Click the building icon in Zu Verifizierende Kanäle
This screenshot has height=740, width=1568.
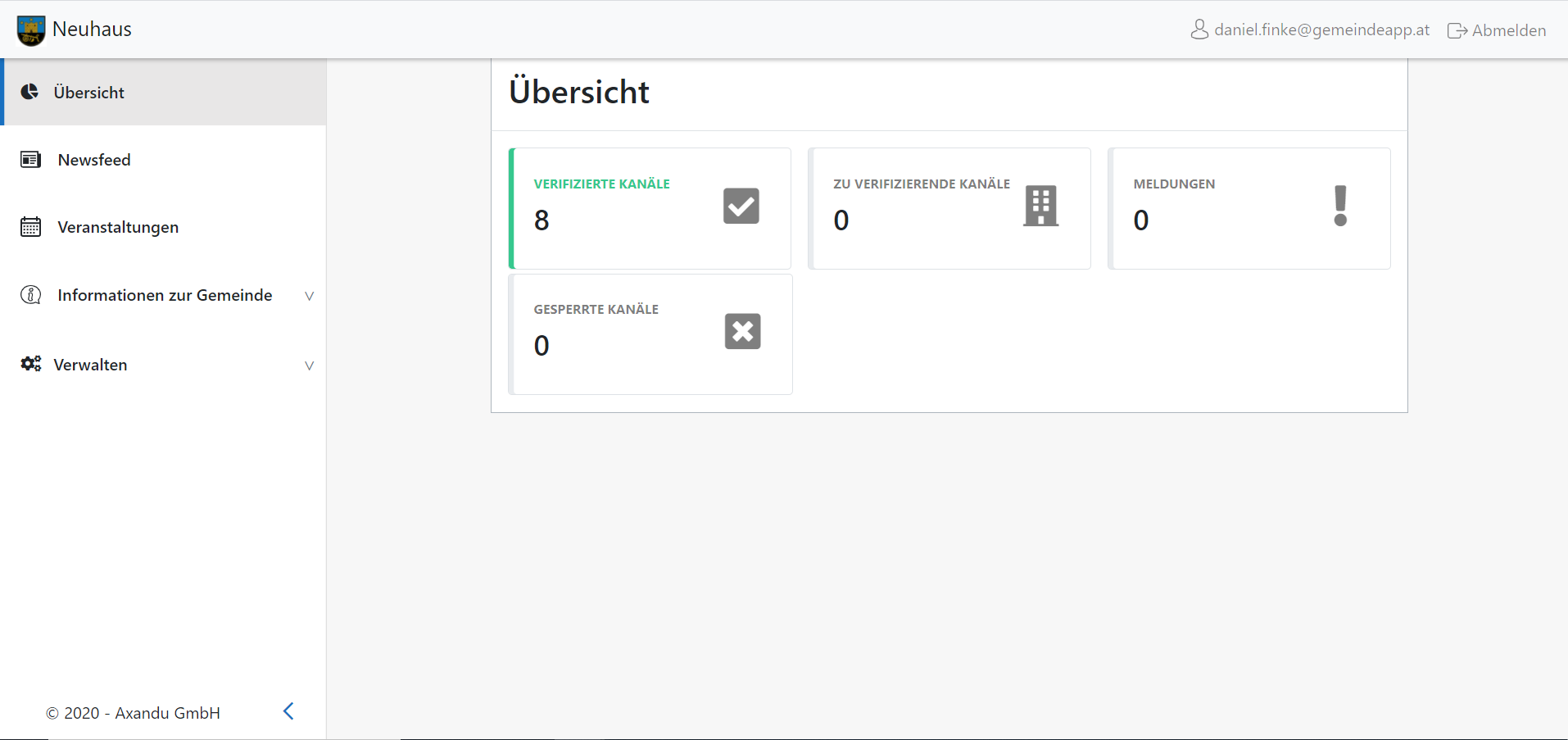tap(1040, 206)
